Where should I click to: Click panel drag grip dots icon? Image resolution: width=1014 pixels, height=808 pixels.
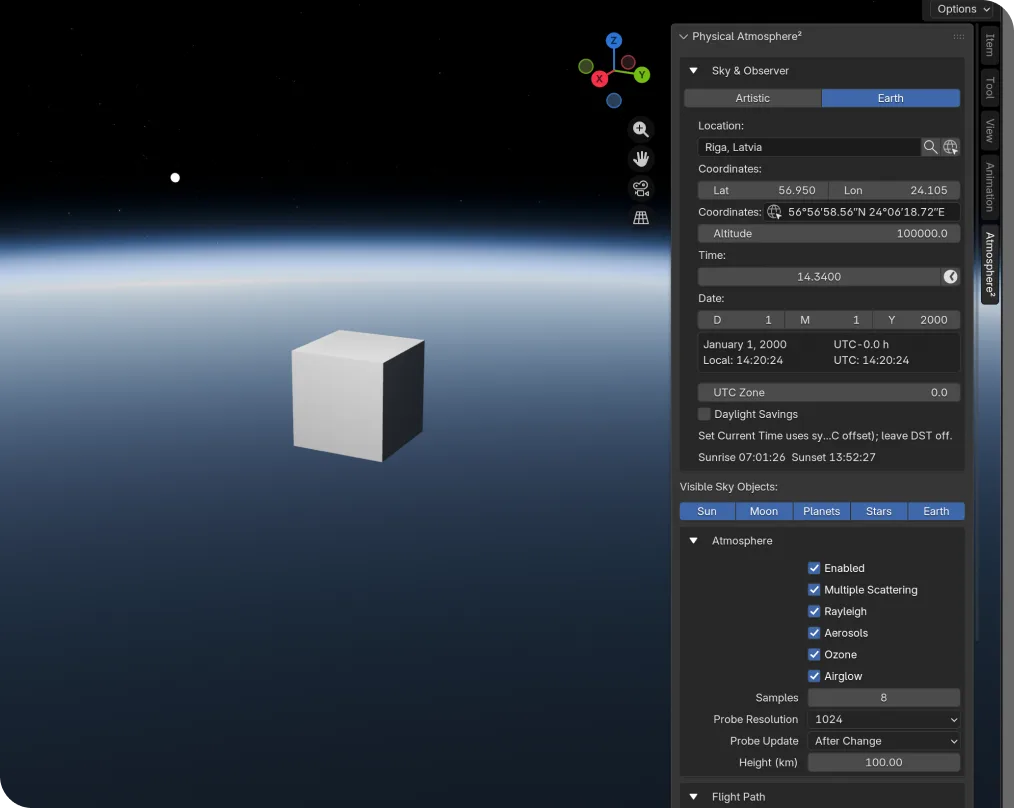click(958, 37)
